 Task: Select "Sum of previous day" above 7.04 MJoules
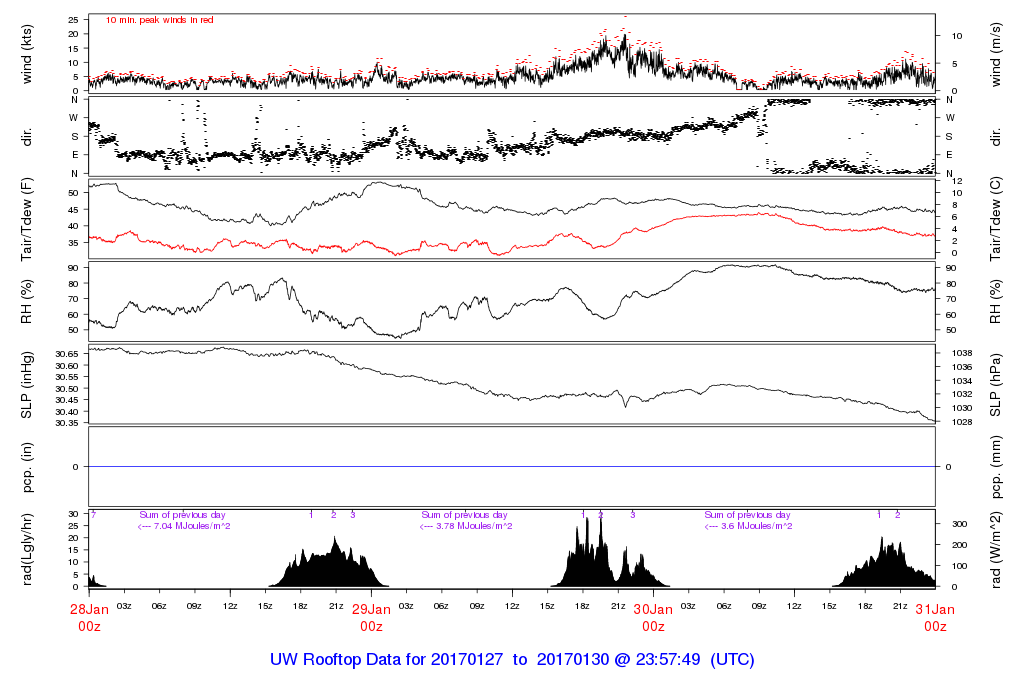click(182, 515)
